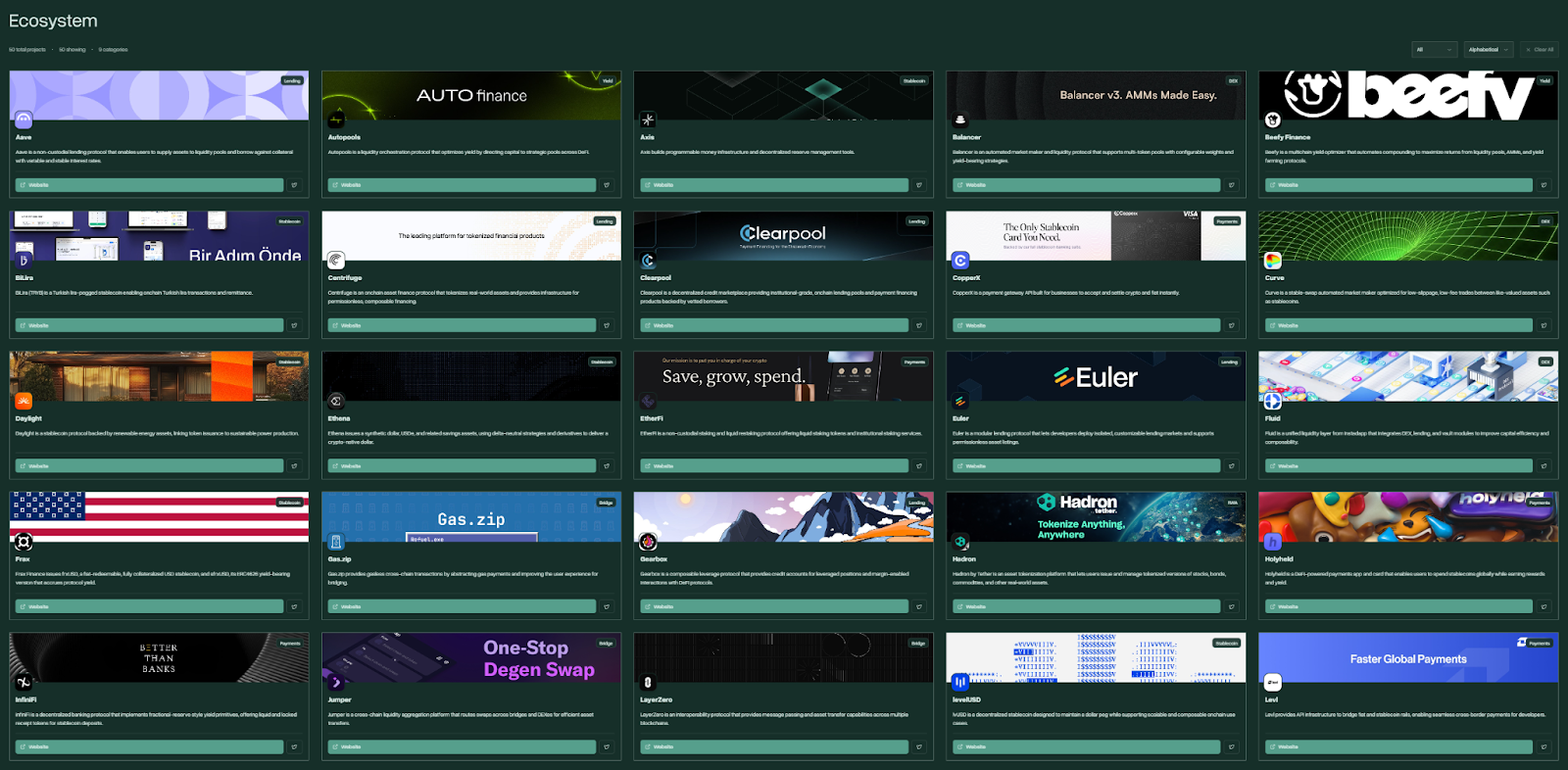Click the Yield tag on Beefy Finance card
The width and height of the screenshot is (1568, 770).
point(1544,80)
